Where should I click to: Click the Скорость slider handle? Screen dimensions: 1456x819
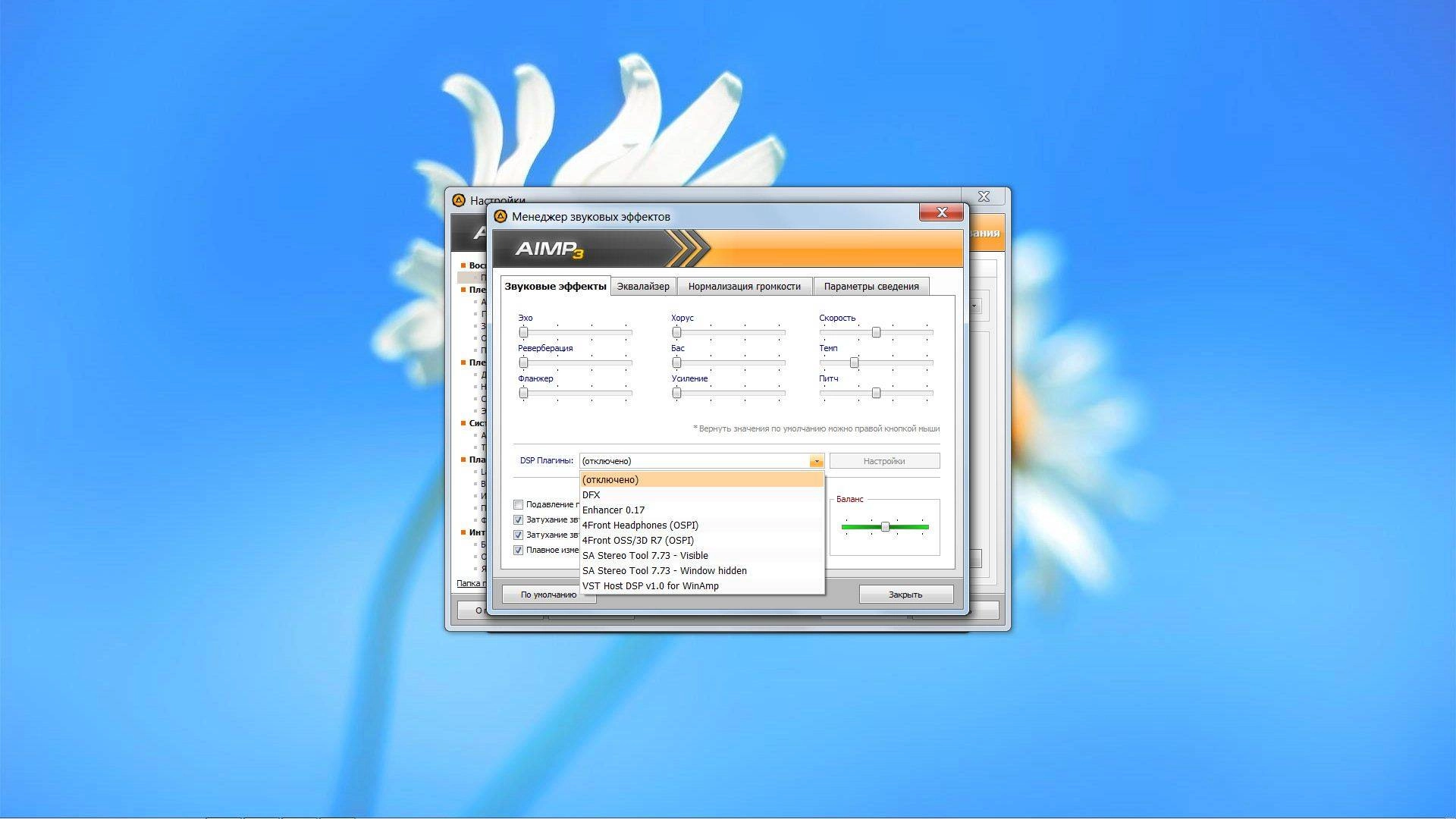pyautogui.click(x=876, y=332)
